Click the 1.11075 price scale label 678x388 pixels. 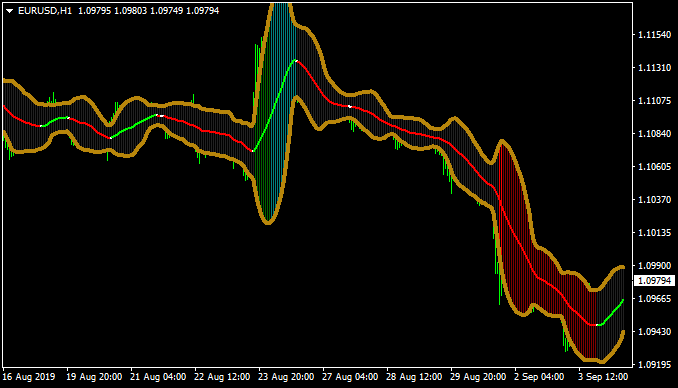[655, 101]
